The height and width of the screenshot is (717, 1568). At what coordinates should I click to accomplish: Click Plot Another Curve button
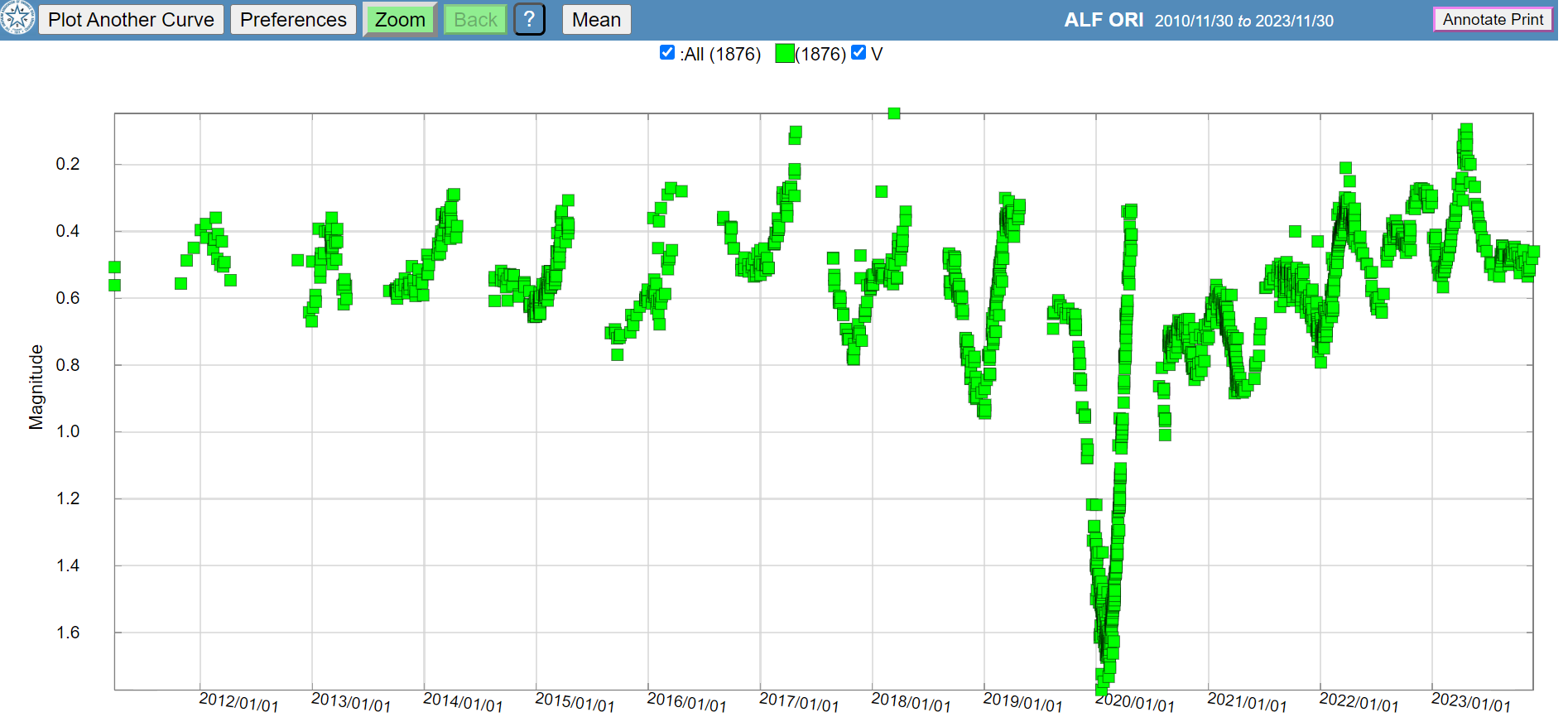(x=131, y=19)
